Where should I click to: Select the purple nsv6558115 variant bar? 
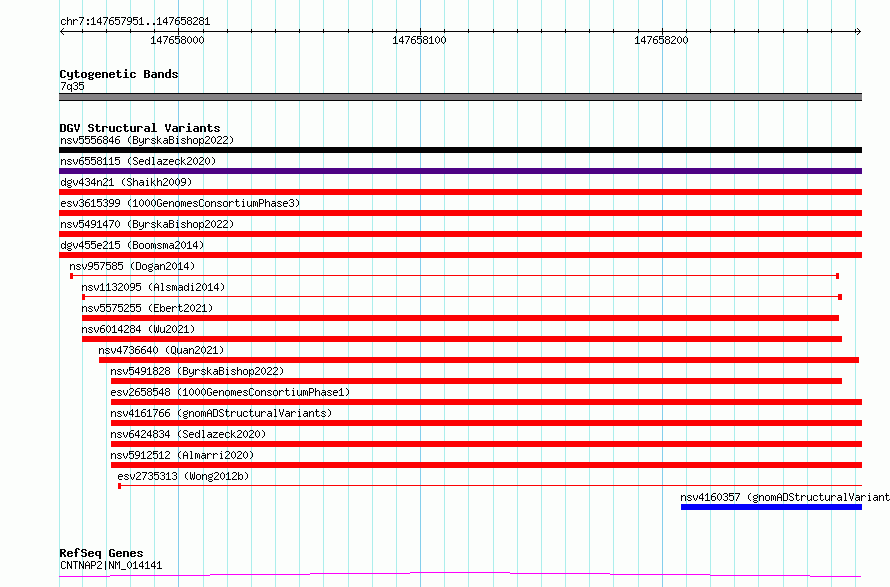coord(460,171)
